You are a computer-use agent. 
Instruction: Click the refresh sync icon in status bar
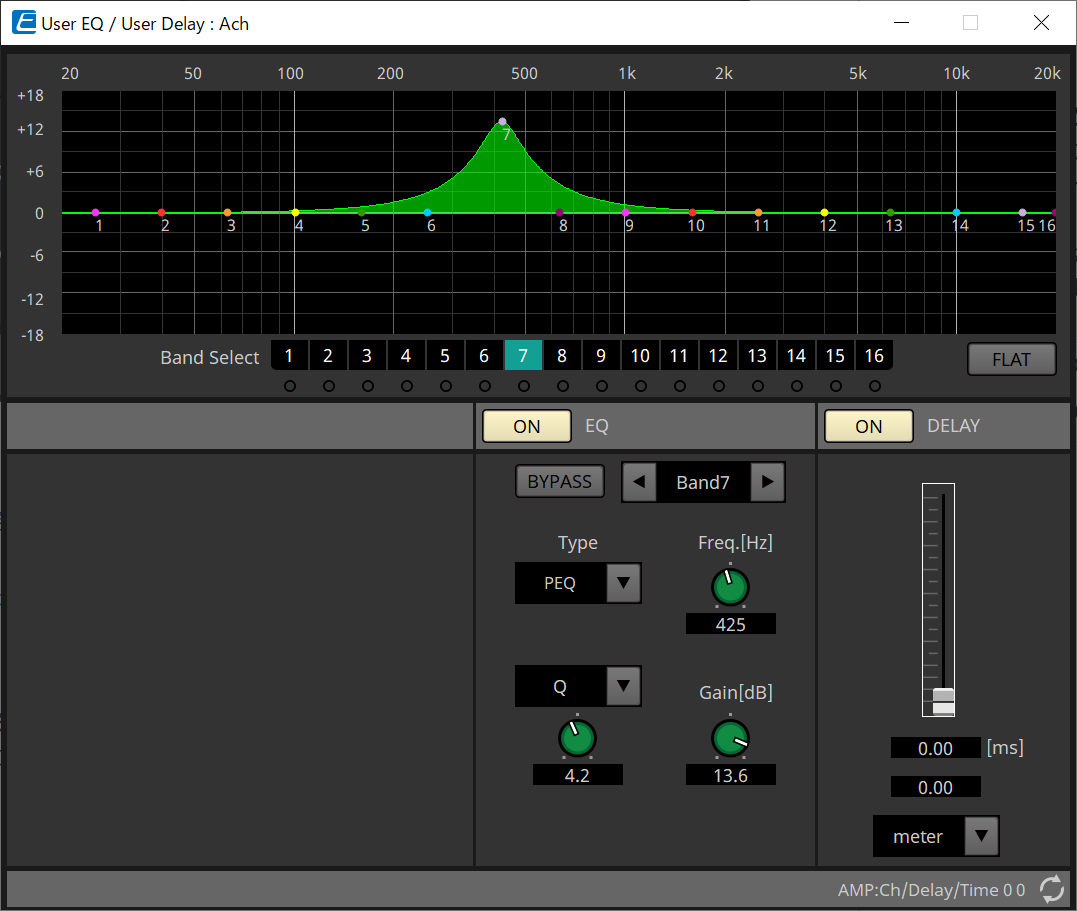pyautogui.click(x=1051, y=889)
